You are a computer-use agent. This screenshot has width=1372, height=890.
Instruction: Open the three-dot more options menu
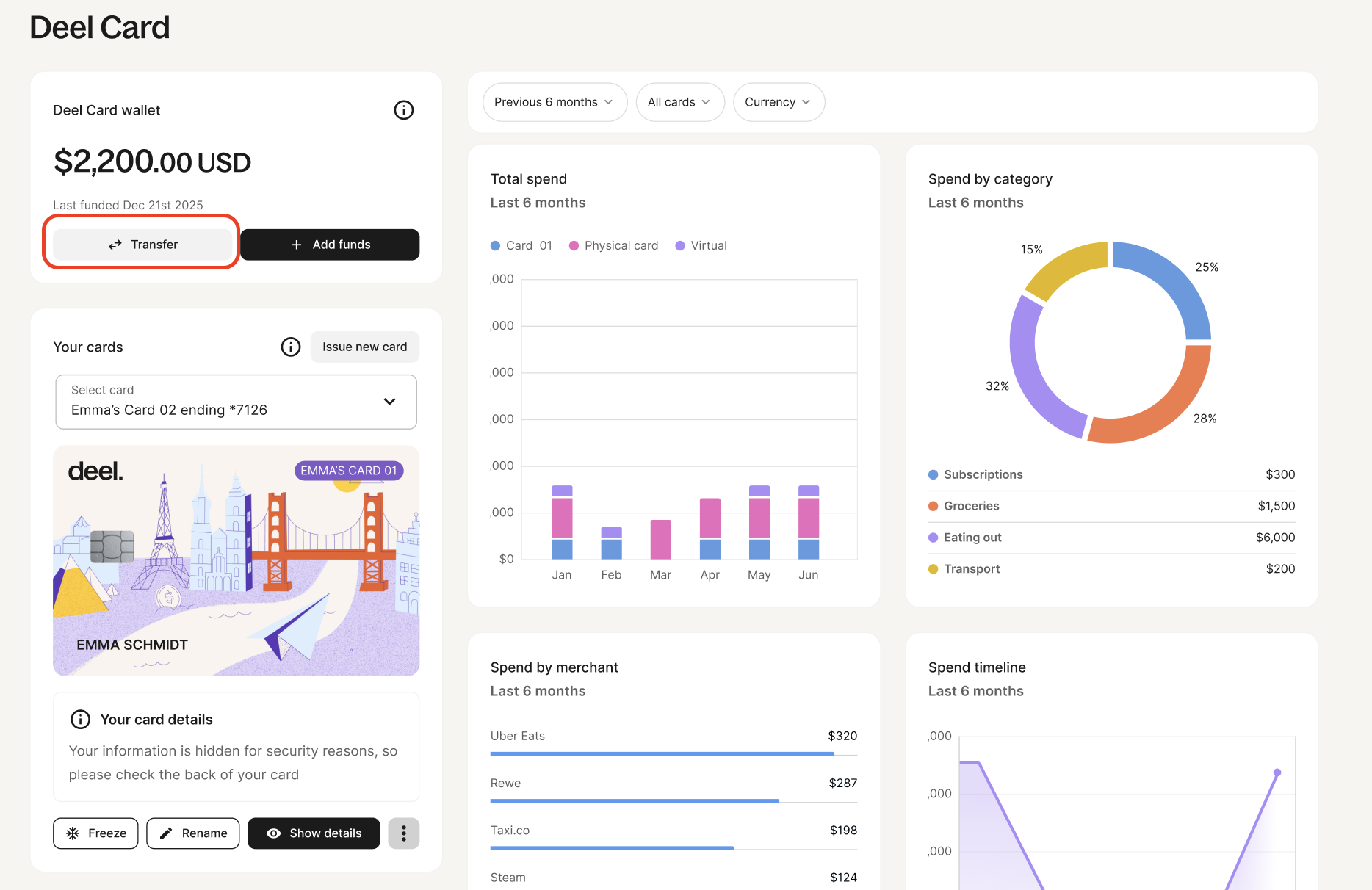point(403,833)
